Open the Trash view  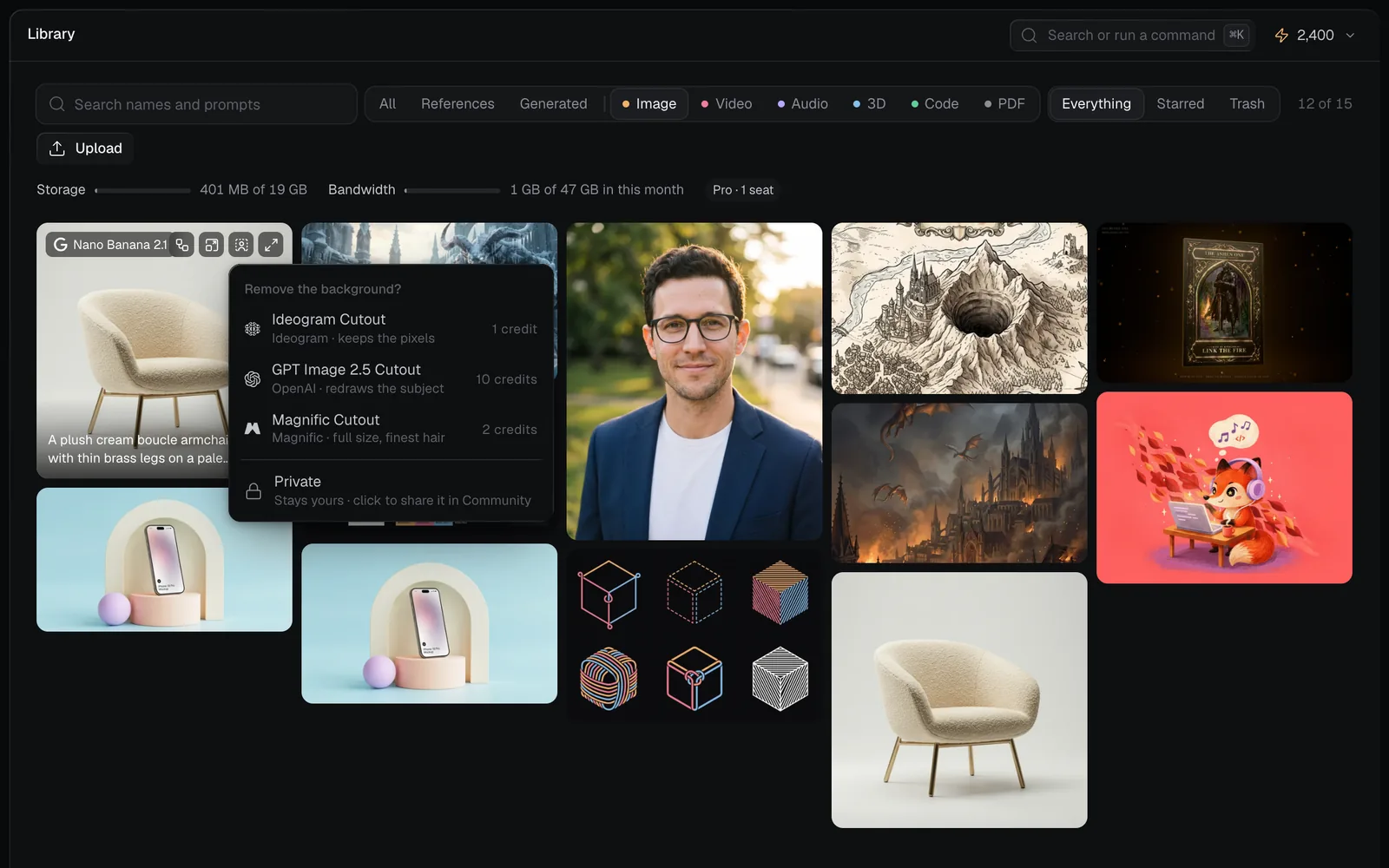(x=1247, y=104)
